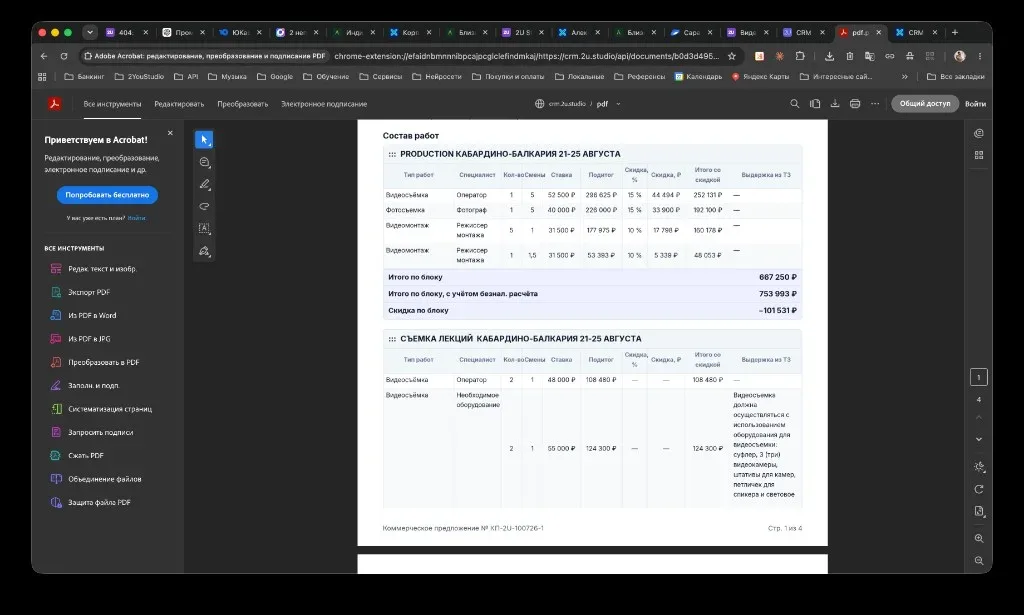Zoom in on the document
This screenshot has width=1024, height=615.
pos(979,539)
